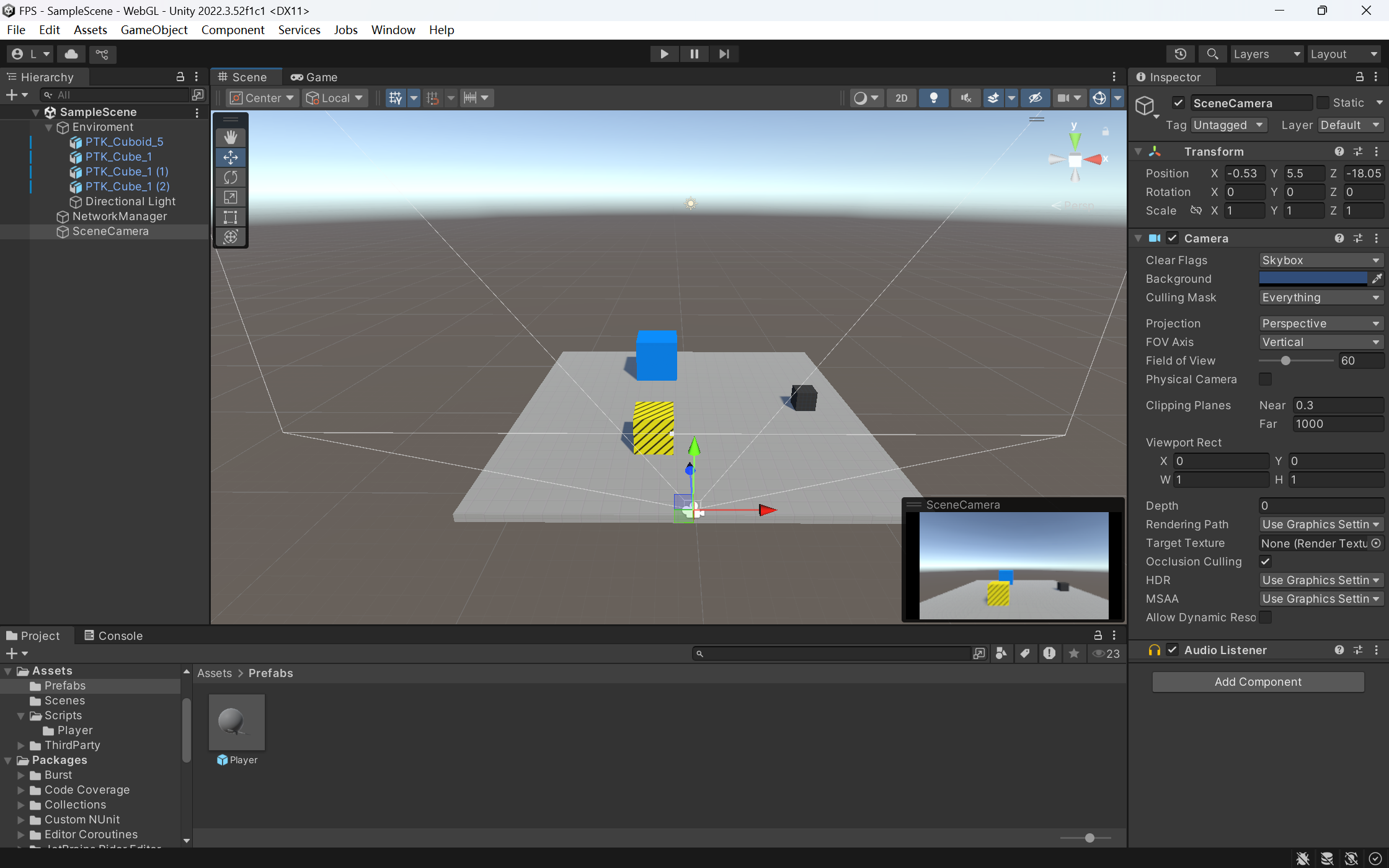Open the Layers dropdown
Screen dimensions: 1389x868
[x=1266, y=54]
